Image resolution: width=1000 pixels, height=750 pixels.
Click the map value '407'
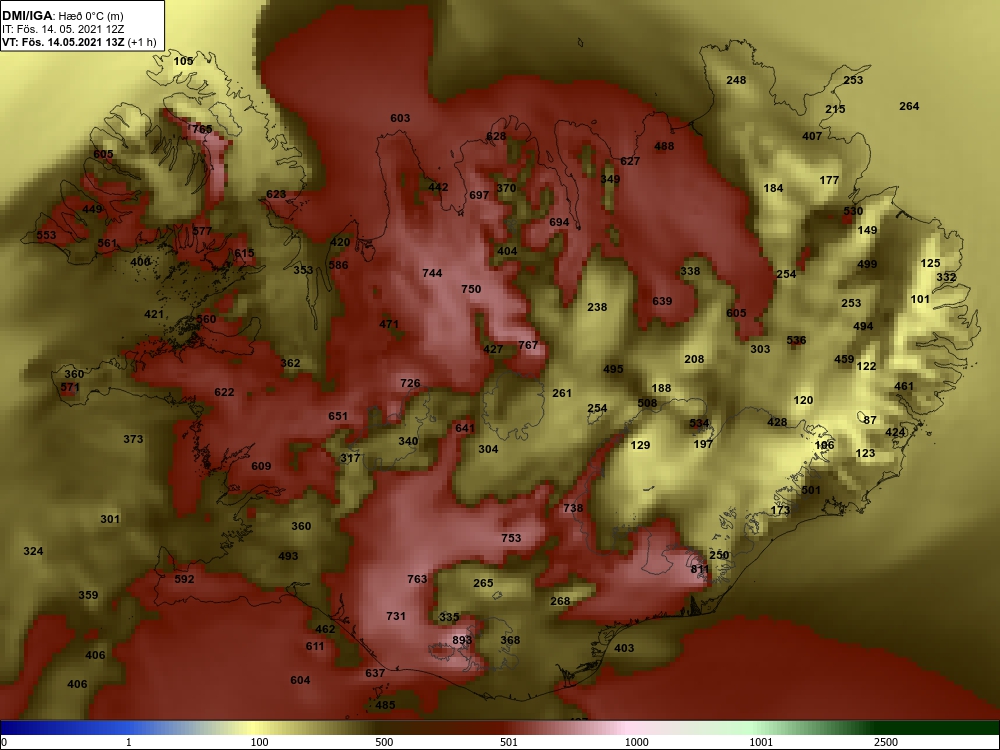tap(812, 136)
